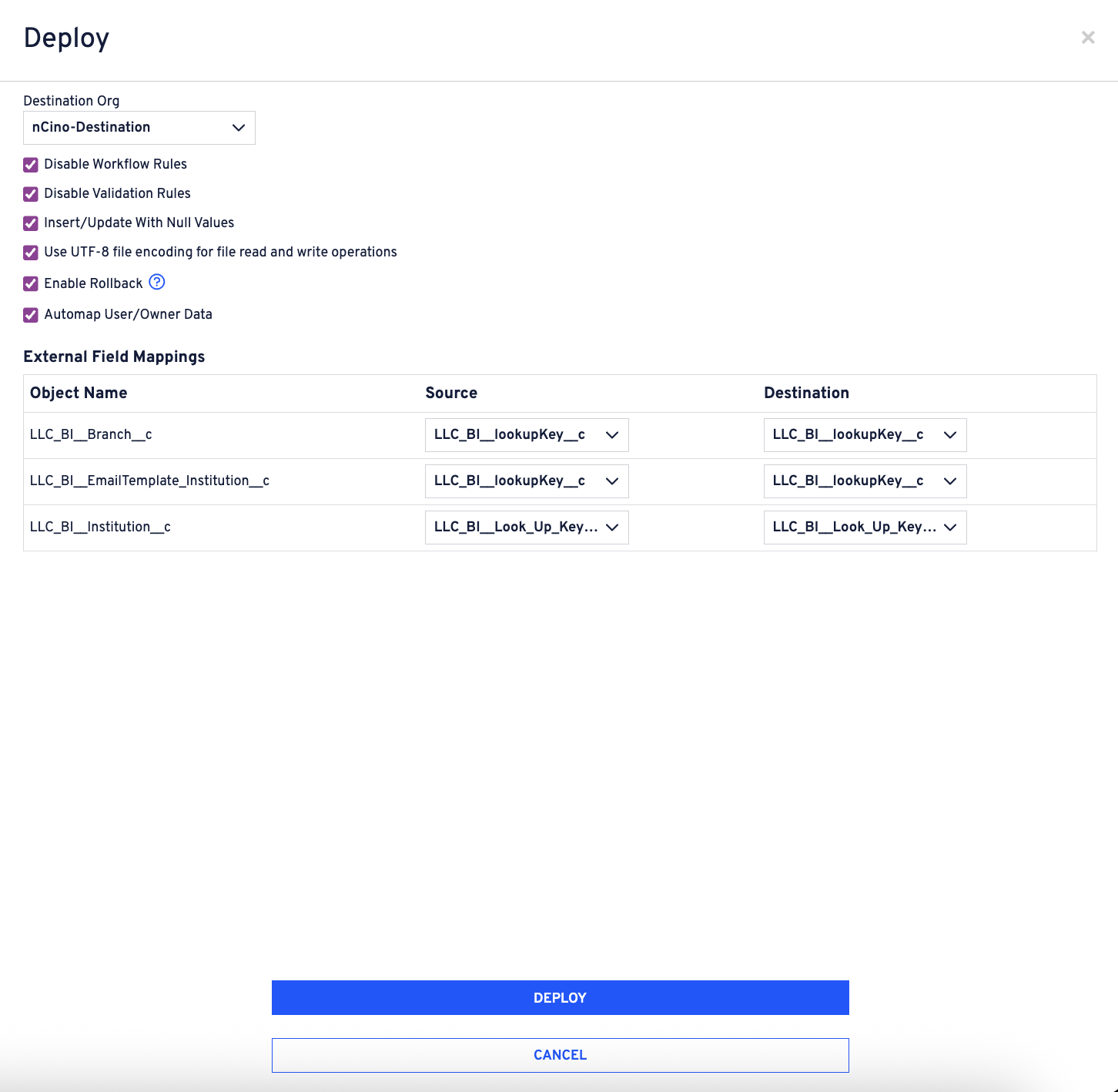
Task: Open Destination dropdown for LLC_BI__Branch__c
Action: 865,435
